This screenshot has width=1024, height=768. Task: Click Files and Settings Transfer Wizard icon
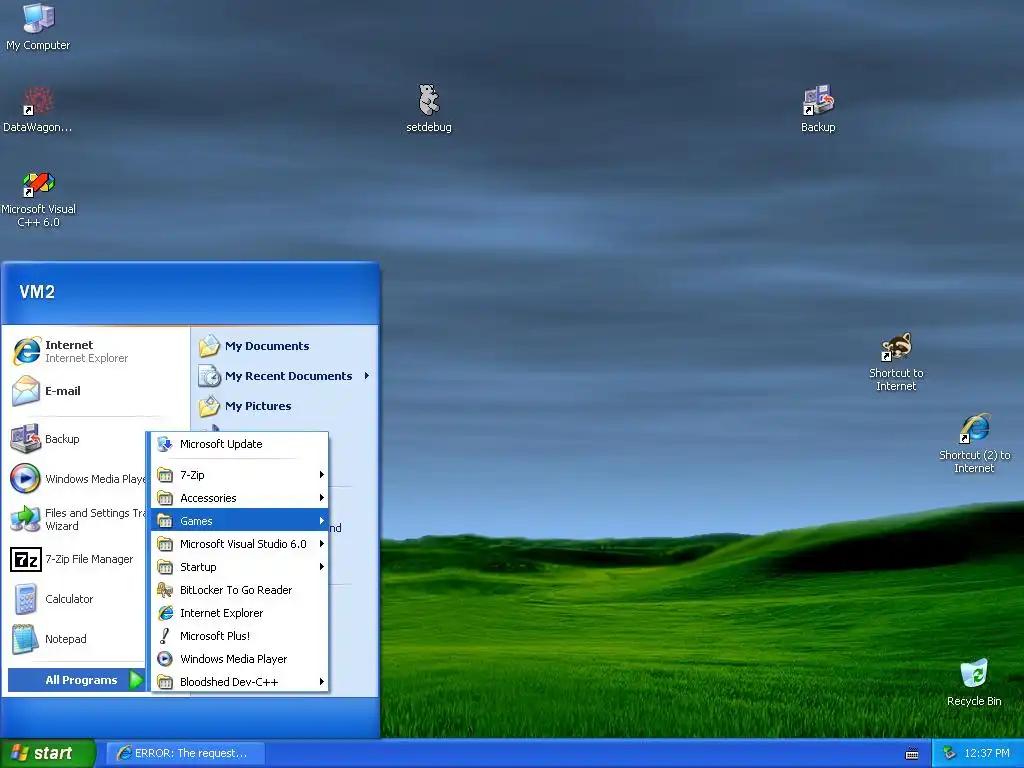click(x=25, y=519)
